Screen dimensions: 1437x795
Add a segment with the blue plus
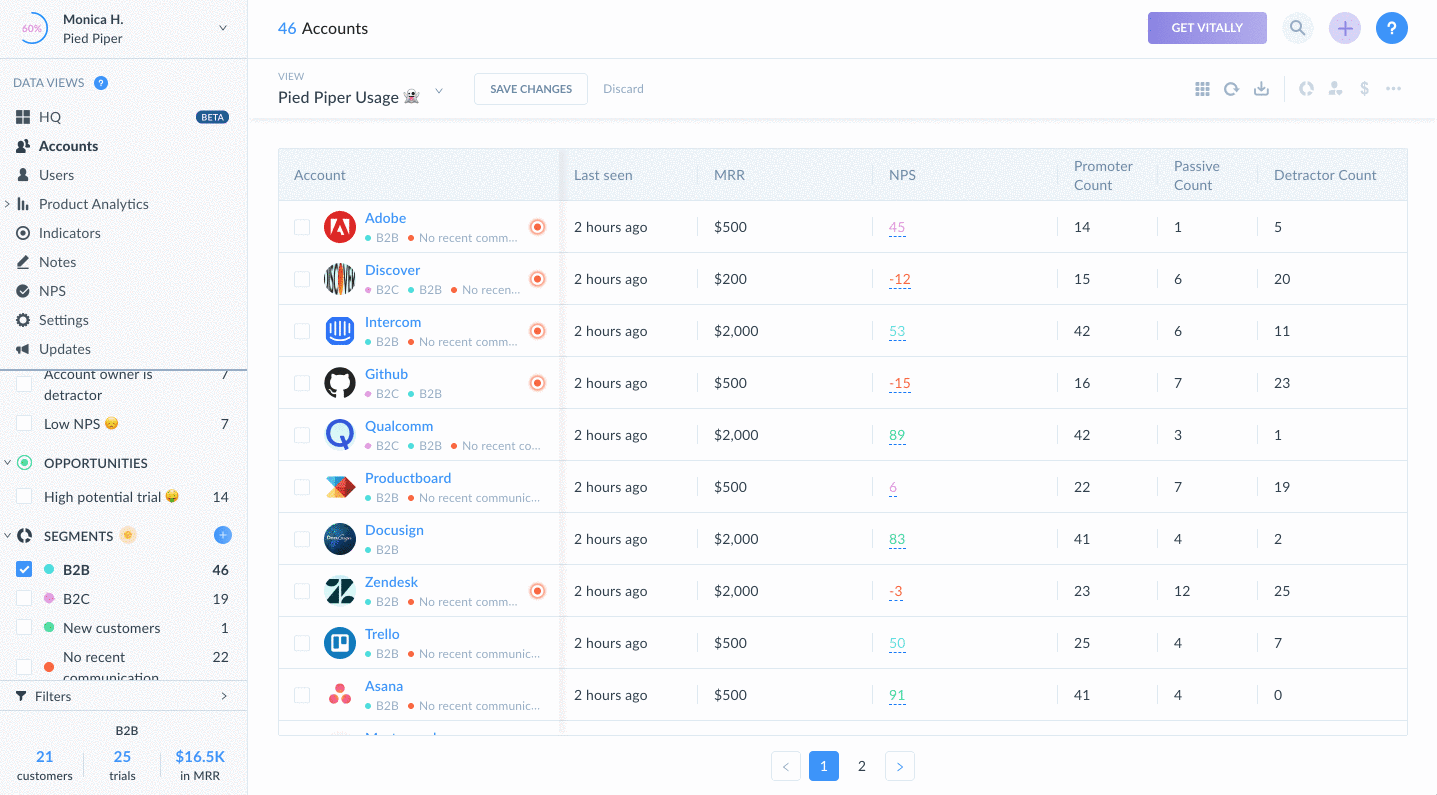[x=223, y=535]
